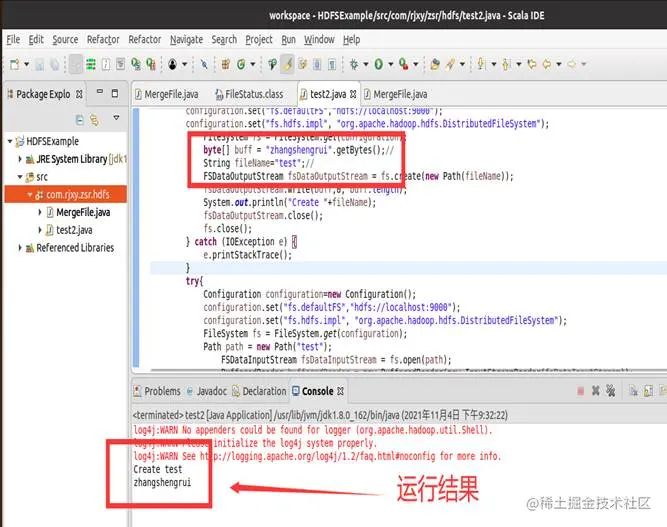Screen dimensions: 667x527
Task: Minimize the Package Explorer panel
Action: click(100, 92)
